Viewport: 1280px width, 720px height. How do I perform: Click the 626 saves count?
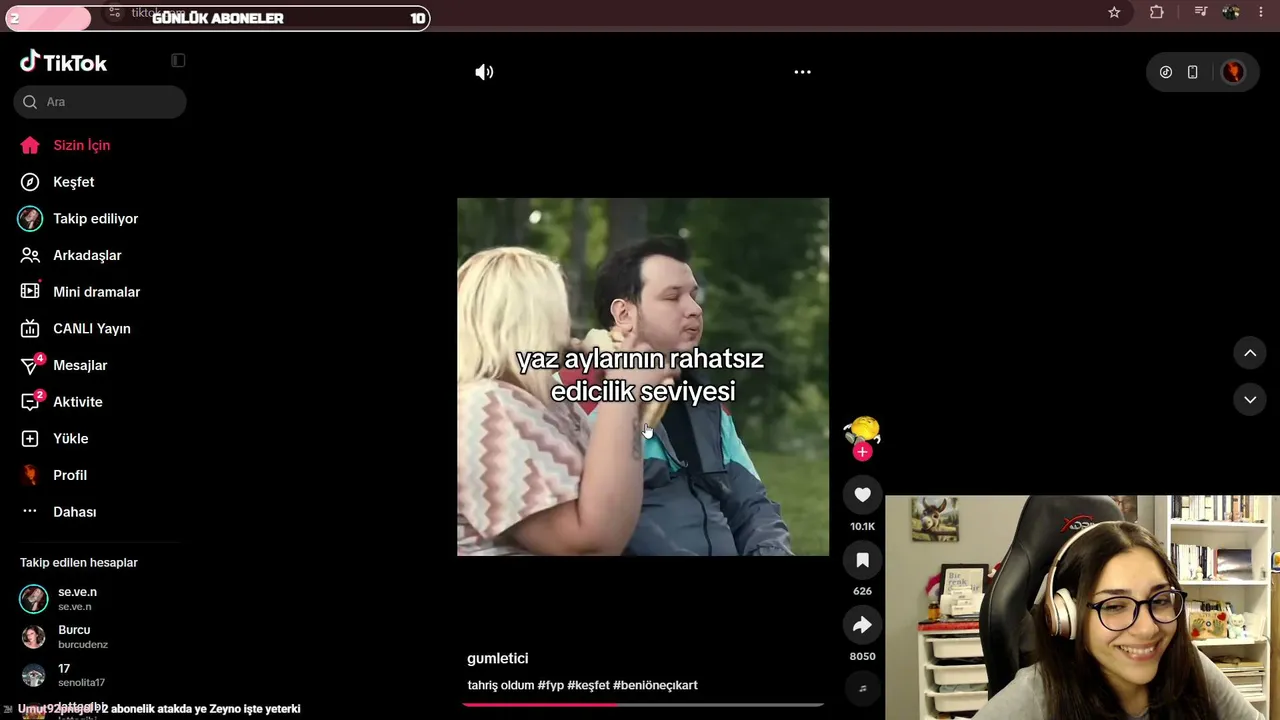coord(862,591)
